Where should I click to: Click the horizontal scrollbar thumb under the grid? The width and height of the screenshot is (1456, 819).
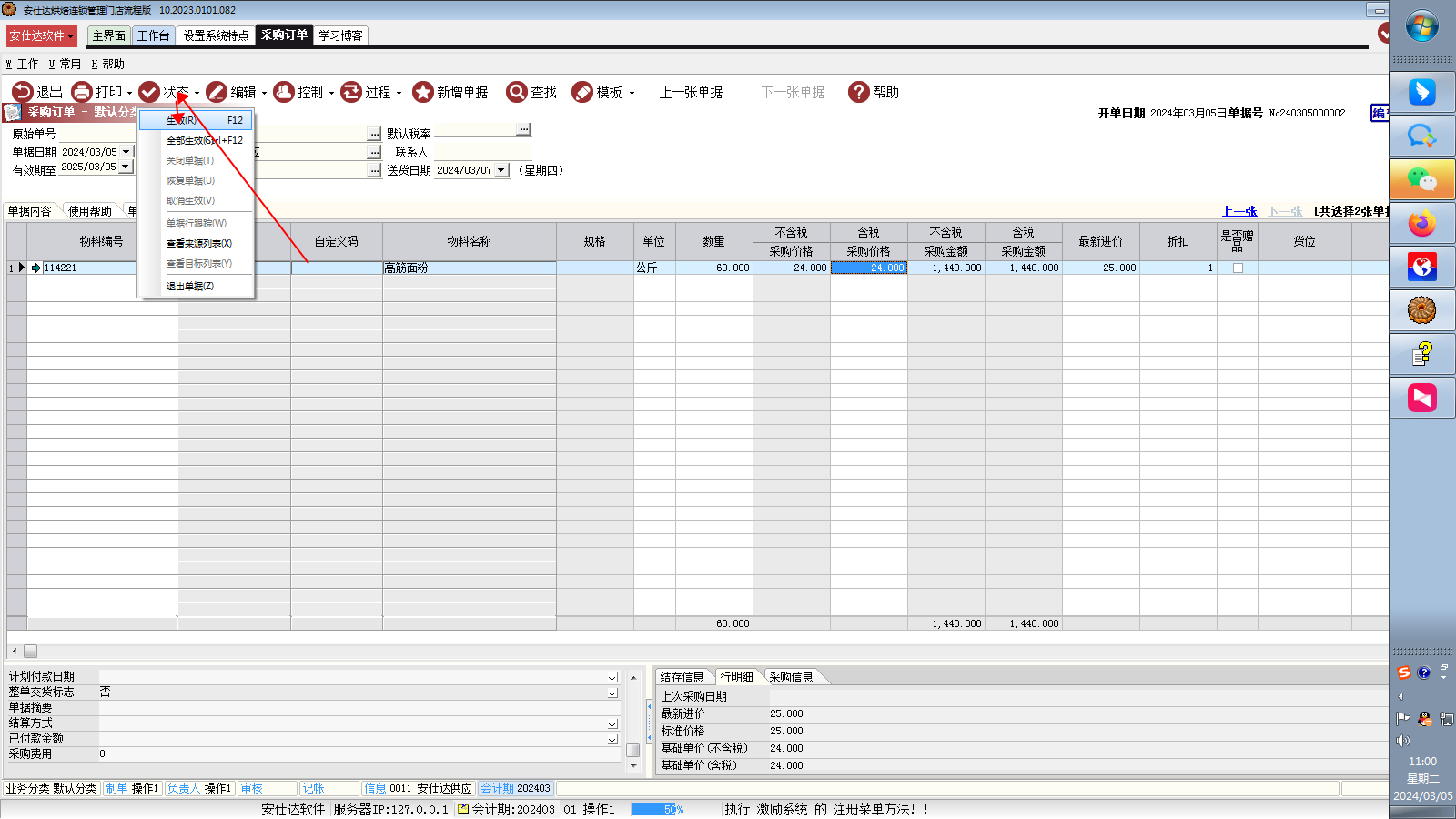[30, 651]
